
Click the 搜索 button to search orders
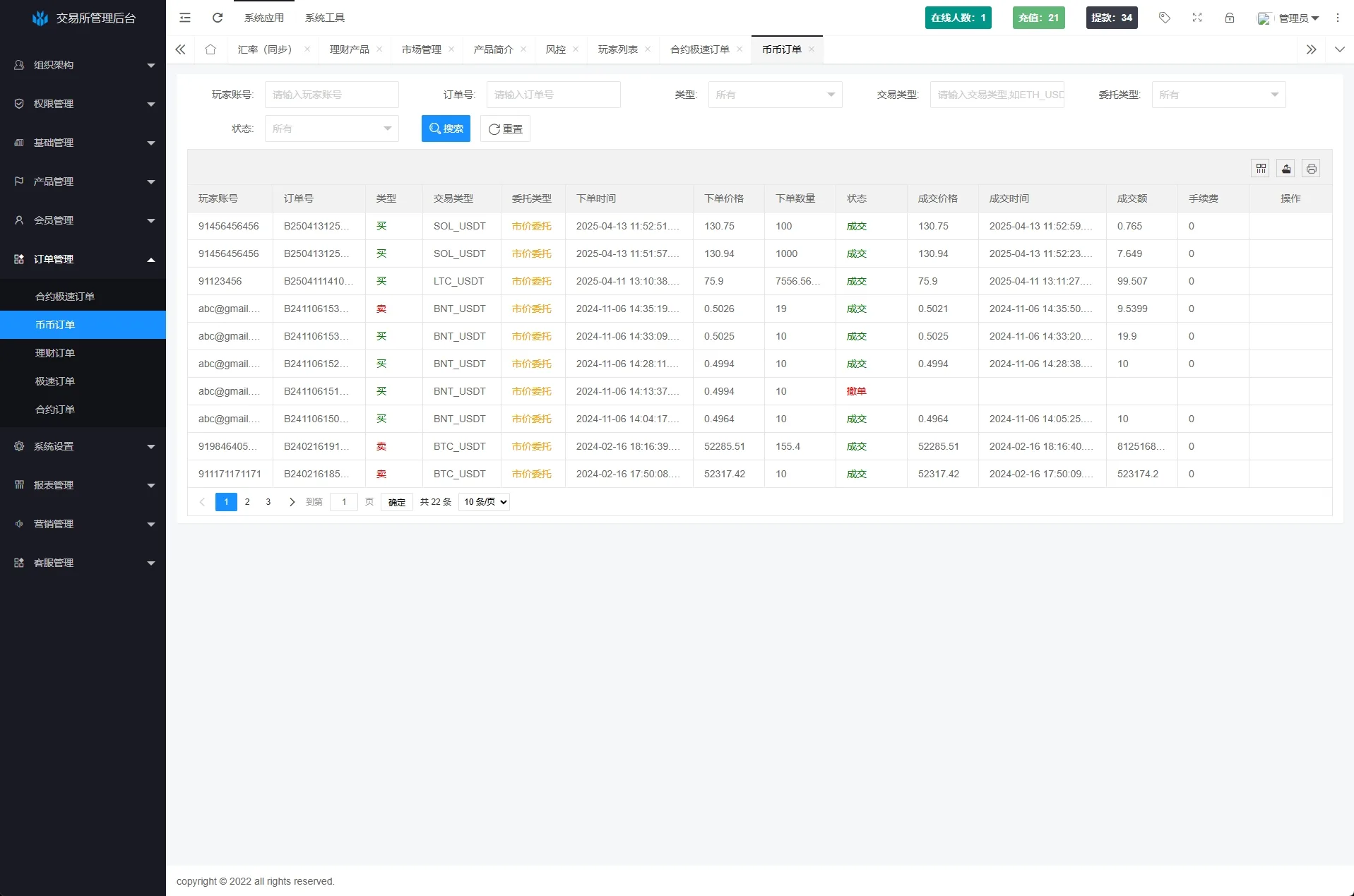[446, 128]
